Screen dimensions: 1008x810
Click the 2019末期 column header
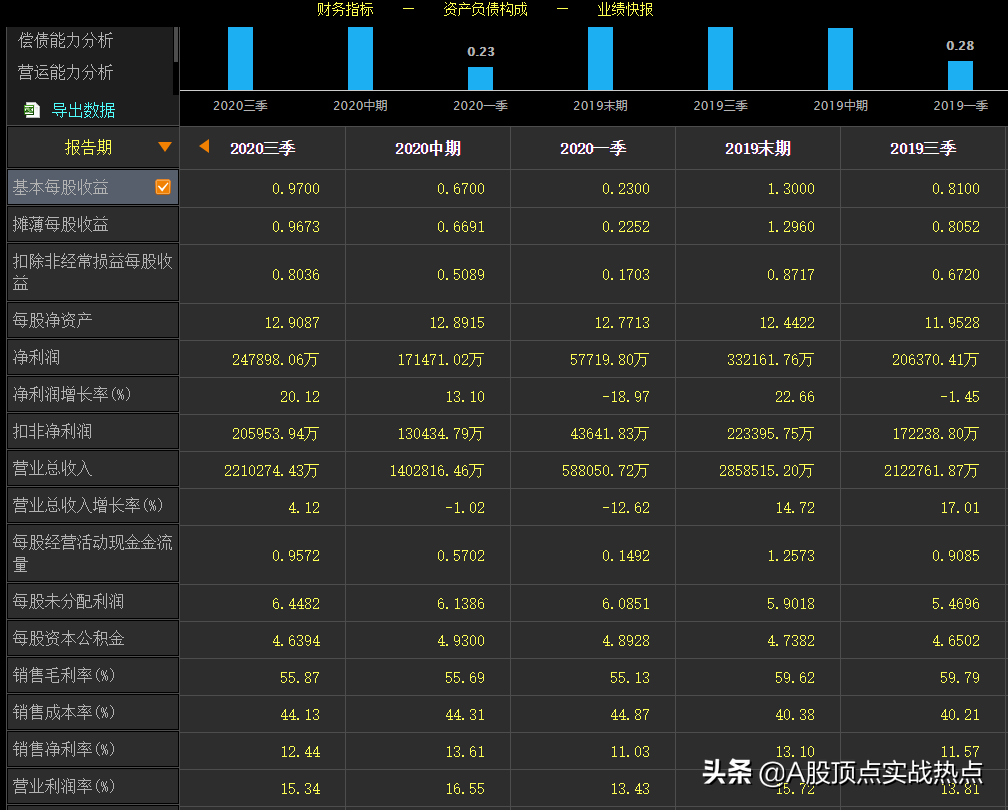click(x=758, y=148)
